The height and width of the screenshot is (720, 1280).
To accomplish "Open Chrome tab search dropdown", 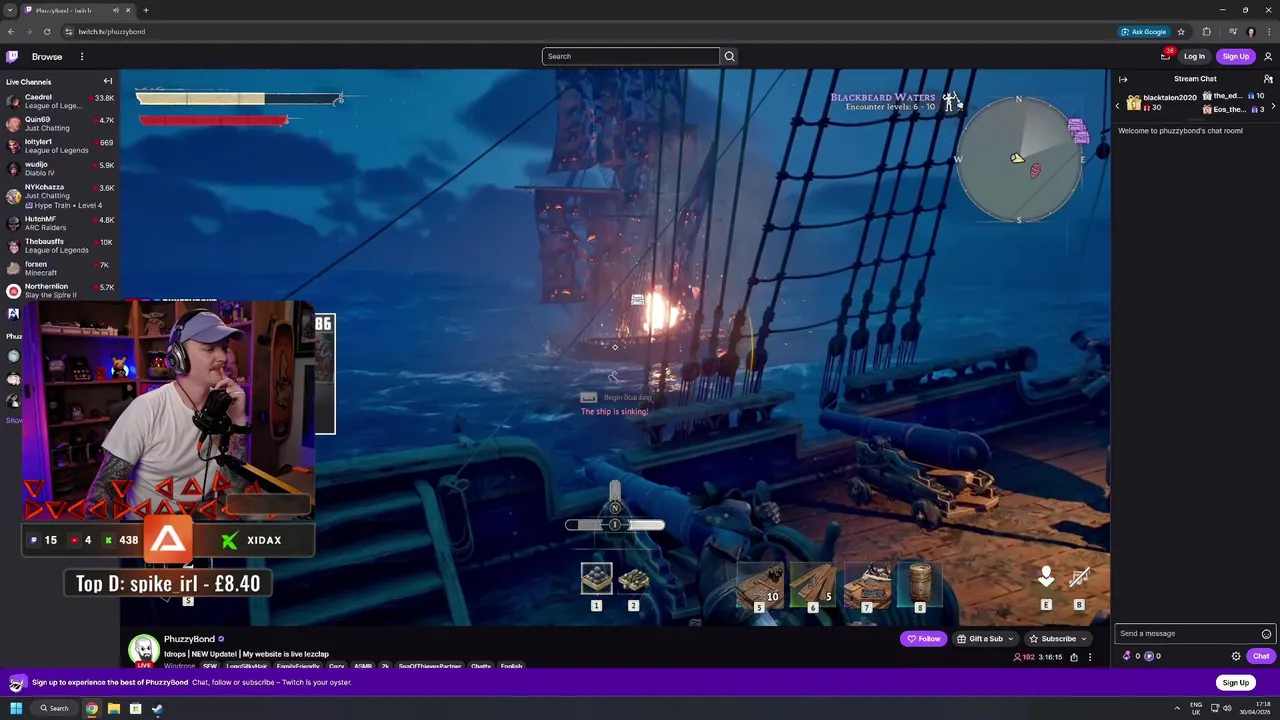I will 10,10.
